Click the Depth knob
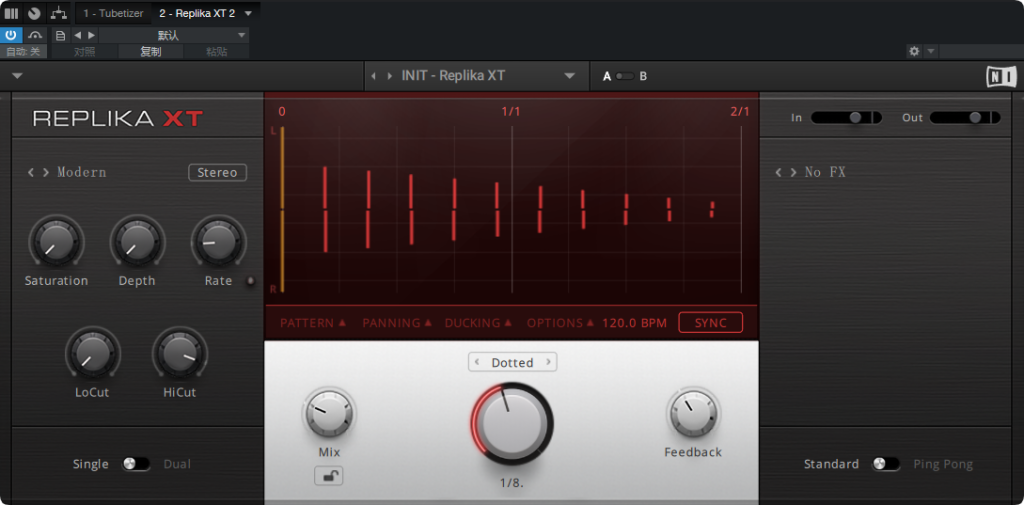Image resolution: width=1024 pixels, height=505 pixels. 137,242
